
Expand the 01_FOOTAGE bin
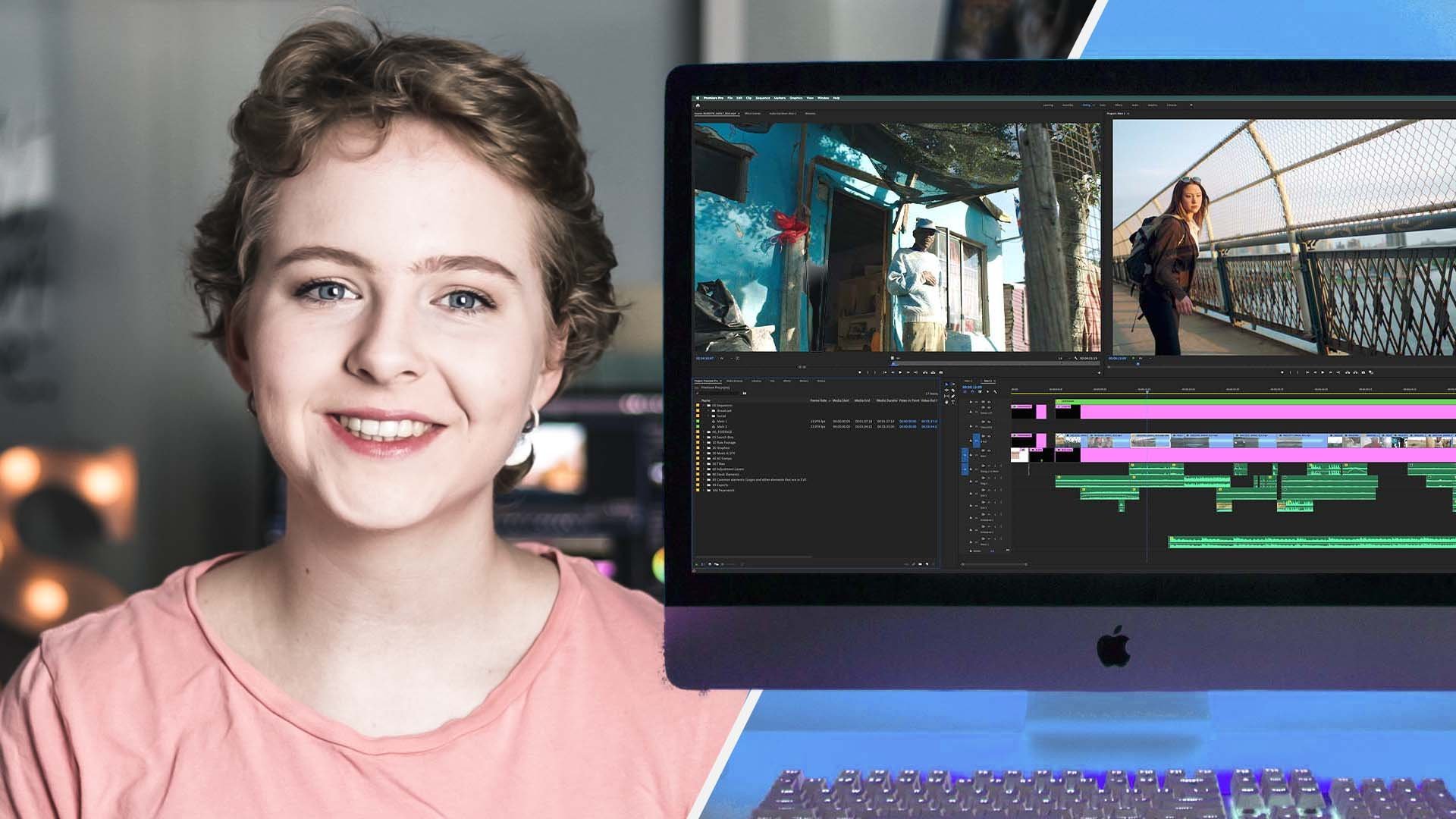pyautogui.click(x=704, y=432)
